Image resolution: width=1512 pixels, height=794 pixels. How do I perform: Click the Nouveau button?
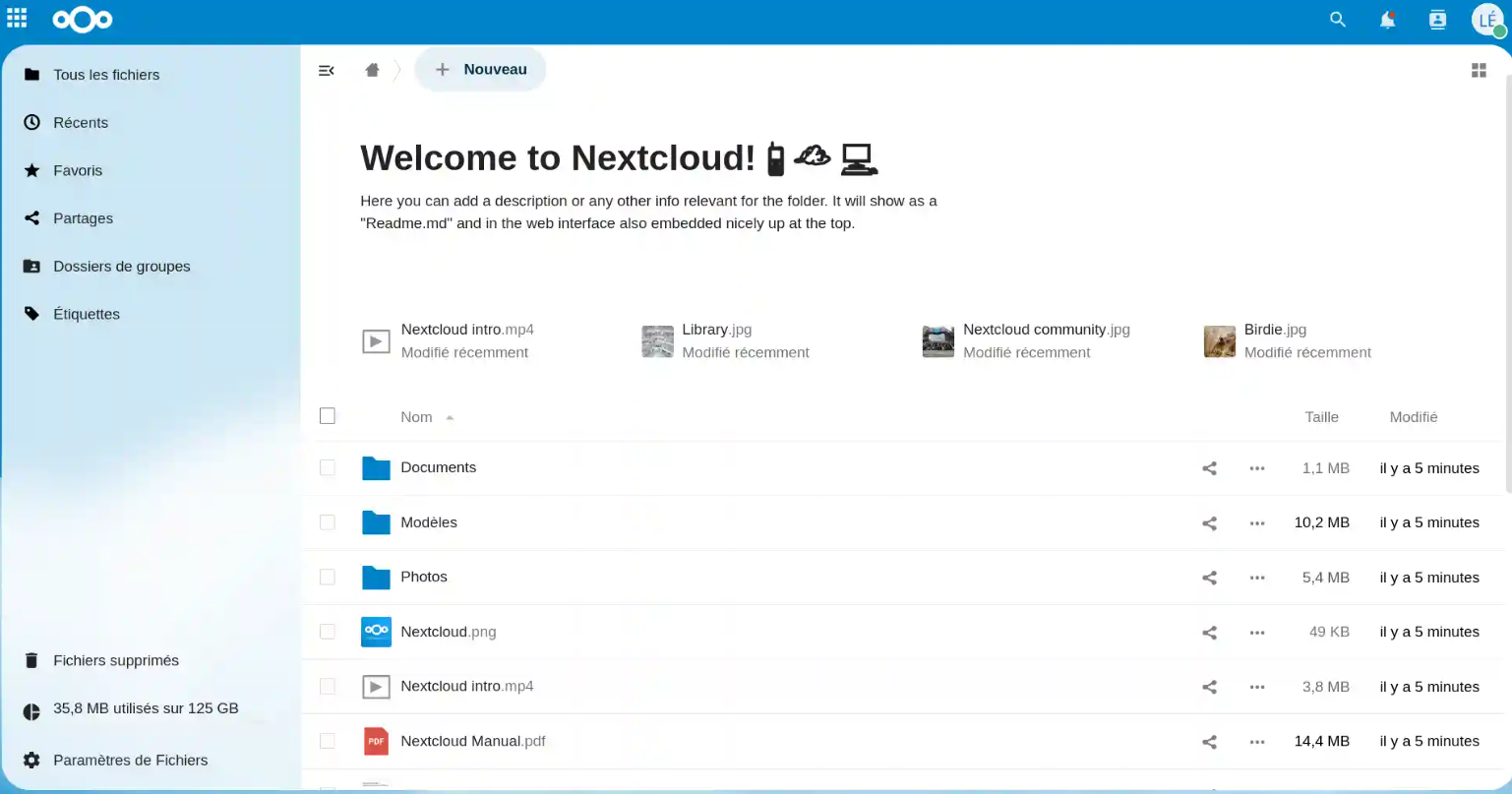480,69
